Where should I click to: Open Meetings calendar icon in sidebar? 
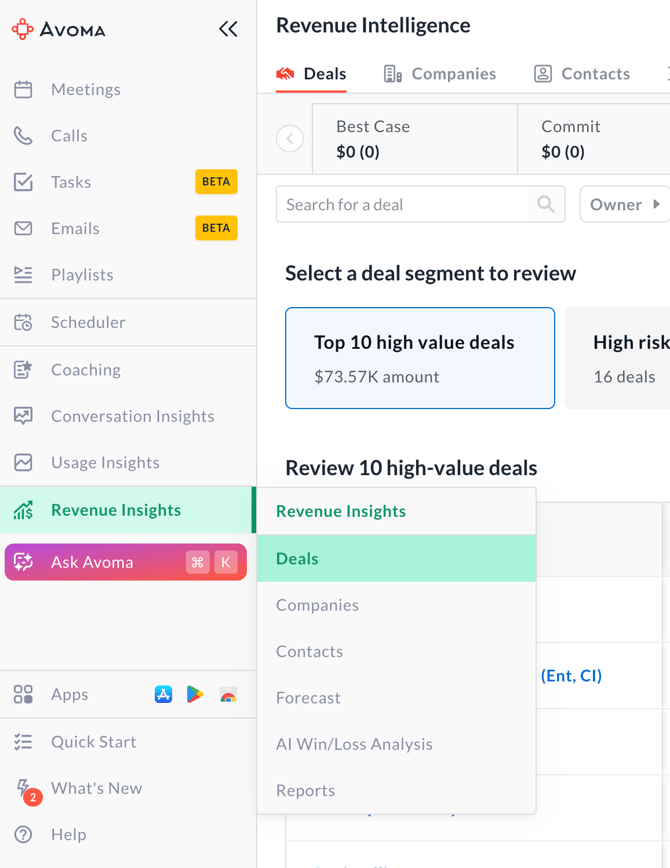[23, 89]
